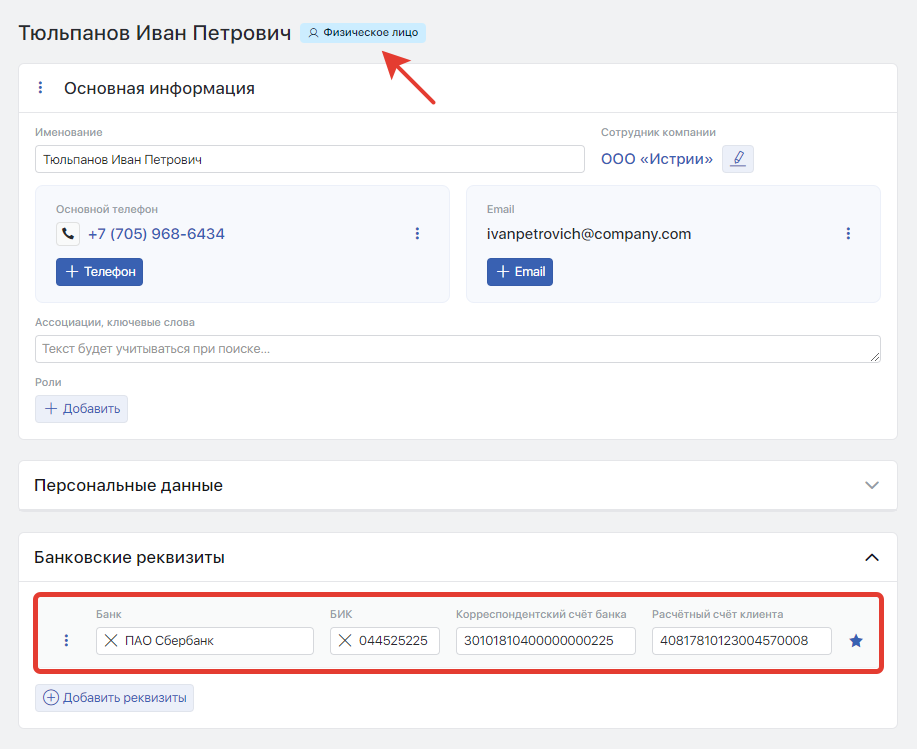The height and width of the screenshot is (749, 917).
Task: Click the Физическое лицо type badge
Action: (363, 33)
